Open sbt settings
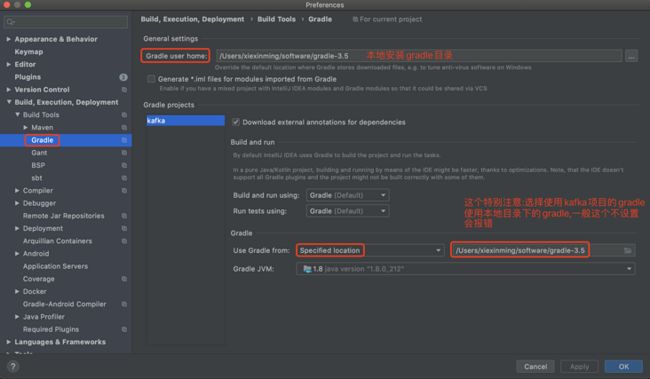Viewport: 650px width, 379px height. [x=37, y=178]
